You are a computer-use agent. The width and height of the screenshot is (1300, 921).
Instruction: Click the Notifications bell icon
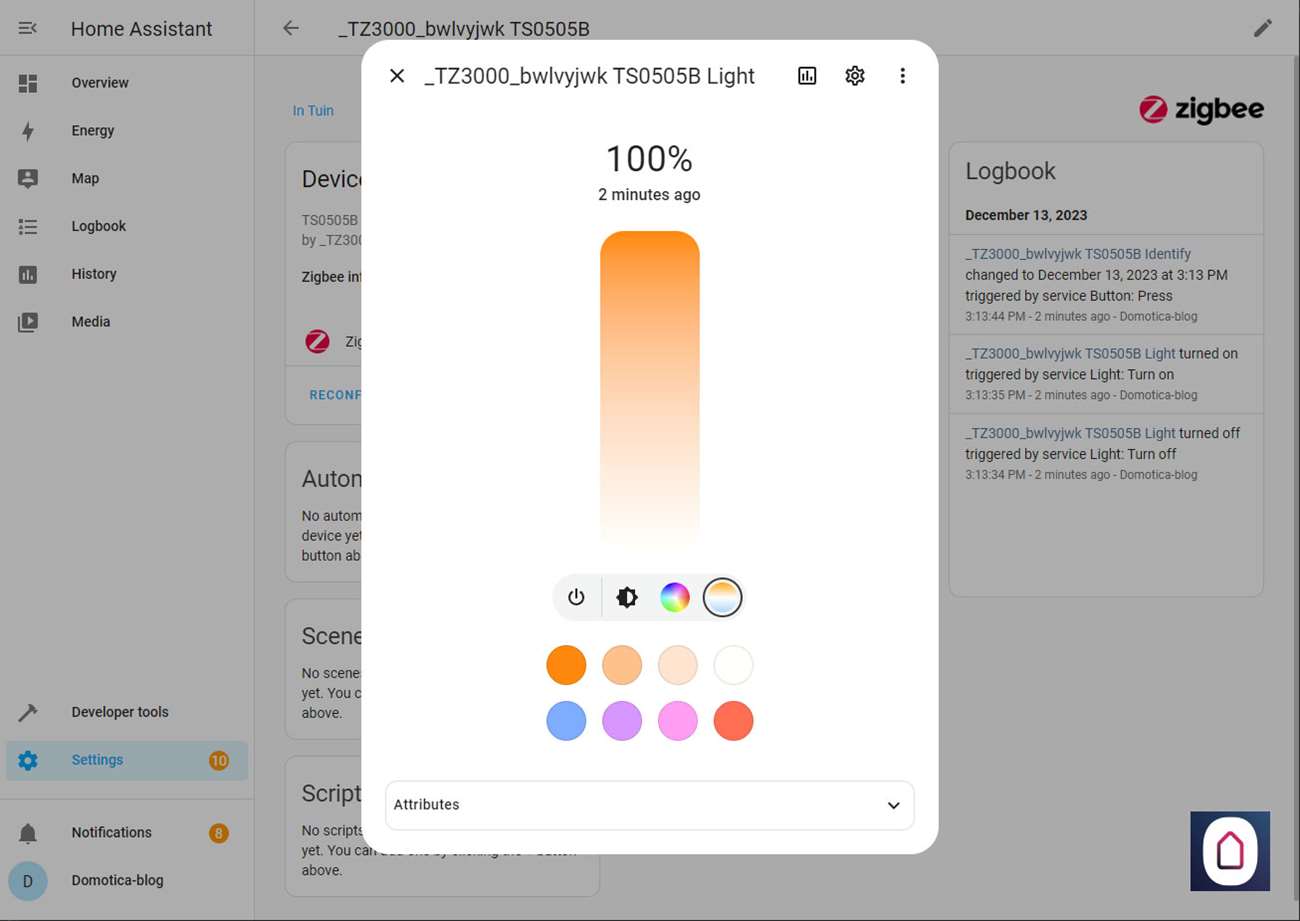[28, 833]
